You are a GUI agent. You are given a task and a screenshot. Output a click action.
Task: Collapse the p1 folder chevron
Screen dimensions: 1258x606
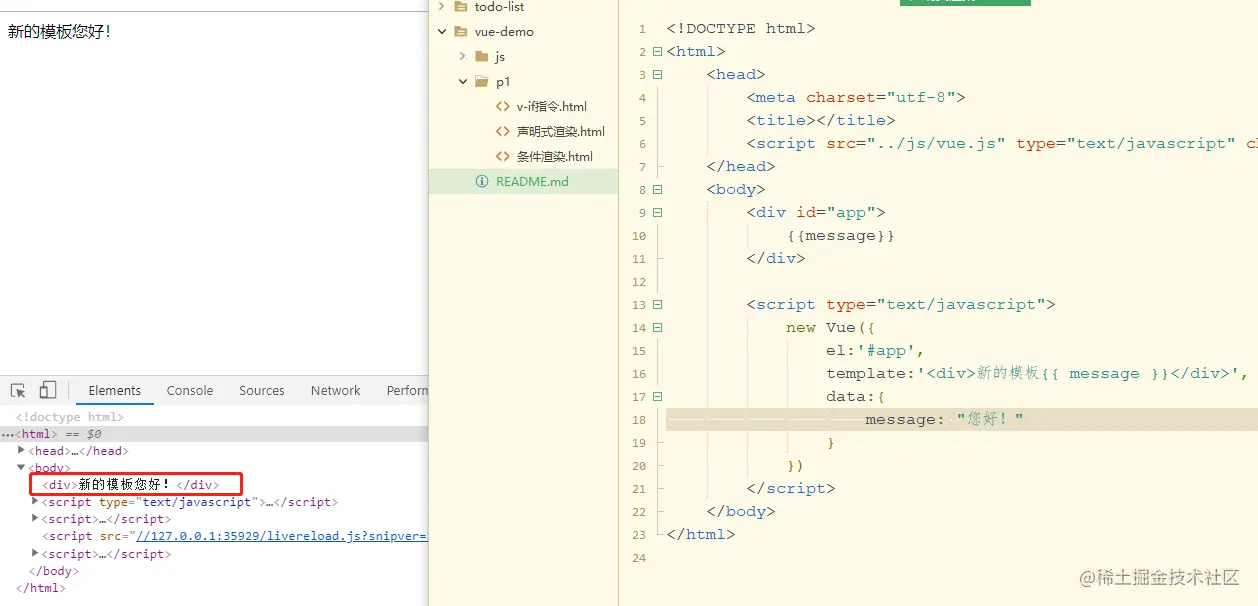click(463, 81)
